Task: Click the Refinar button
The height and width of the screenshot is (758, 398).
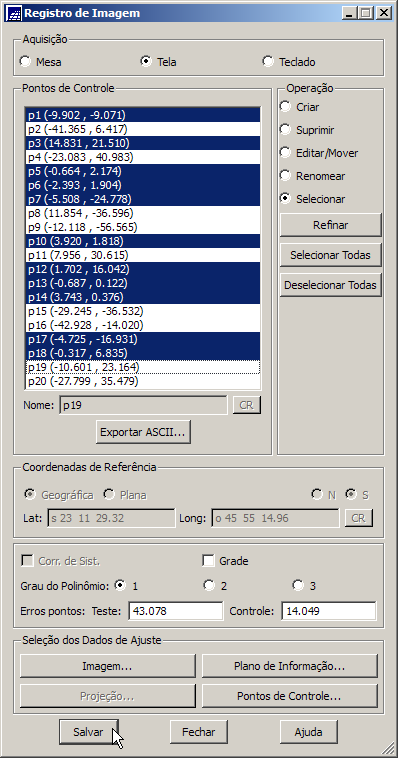Action: pos(331,225)
